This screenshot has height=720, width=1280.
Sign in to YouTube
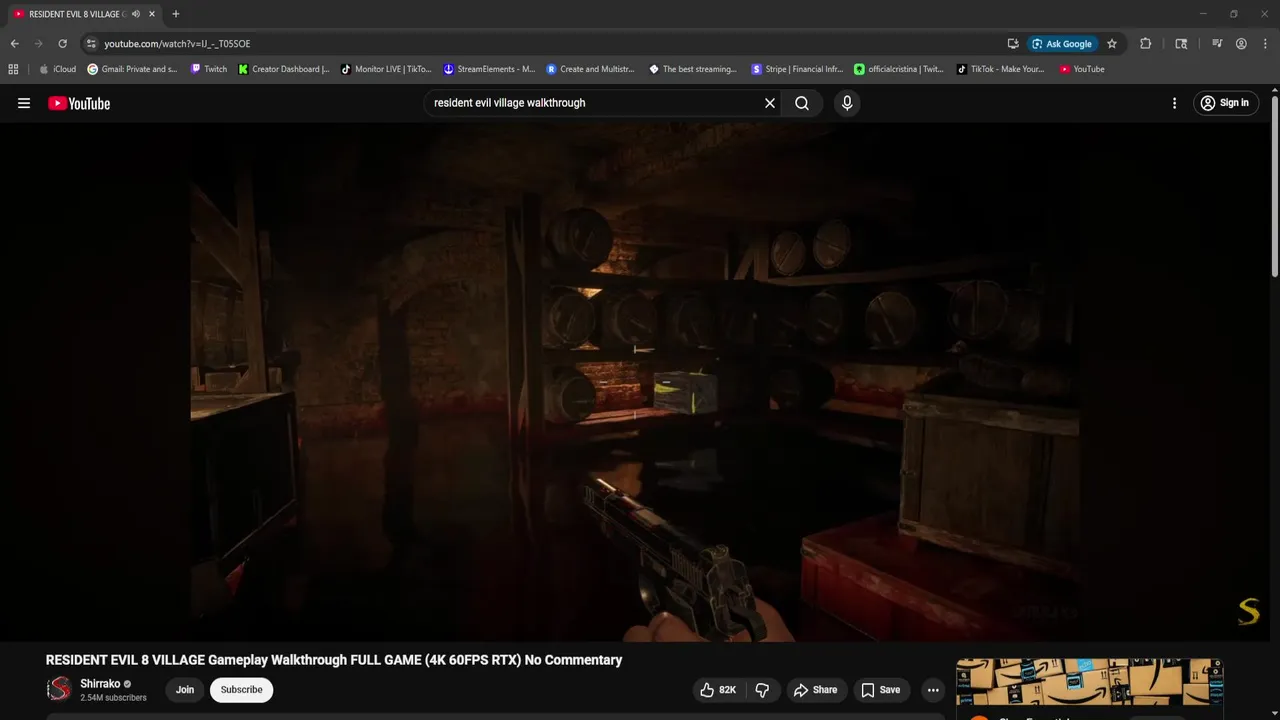[1225, 103]
